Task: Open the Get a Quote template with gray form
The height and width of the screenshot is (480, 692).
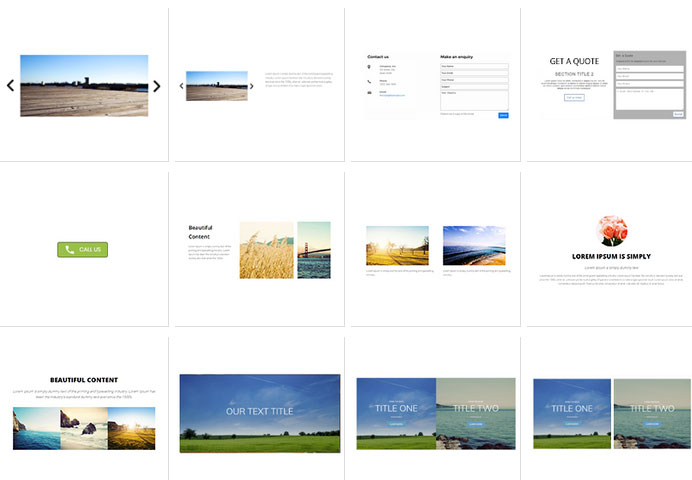Action: pyautogui.click(x=605, y=85)
